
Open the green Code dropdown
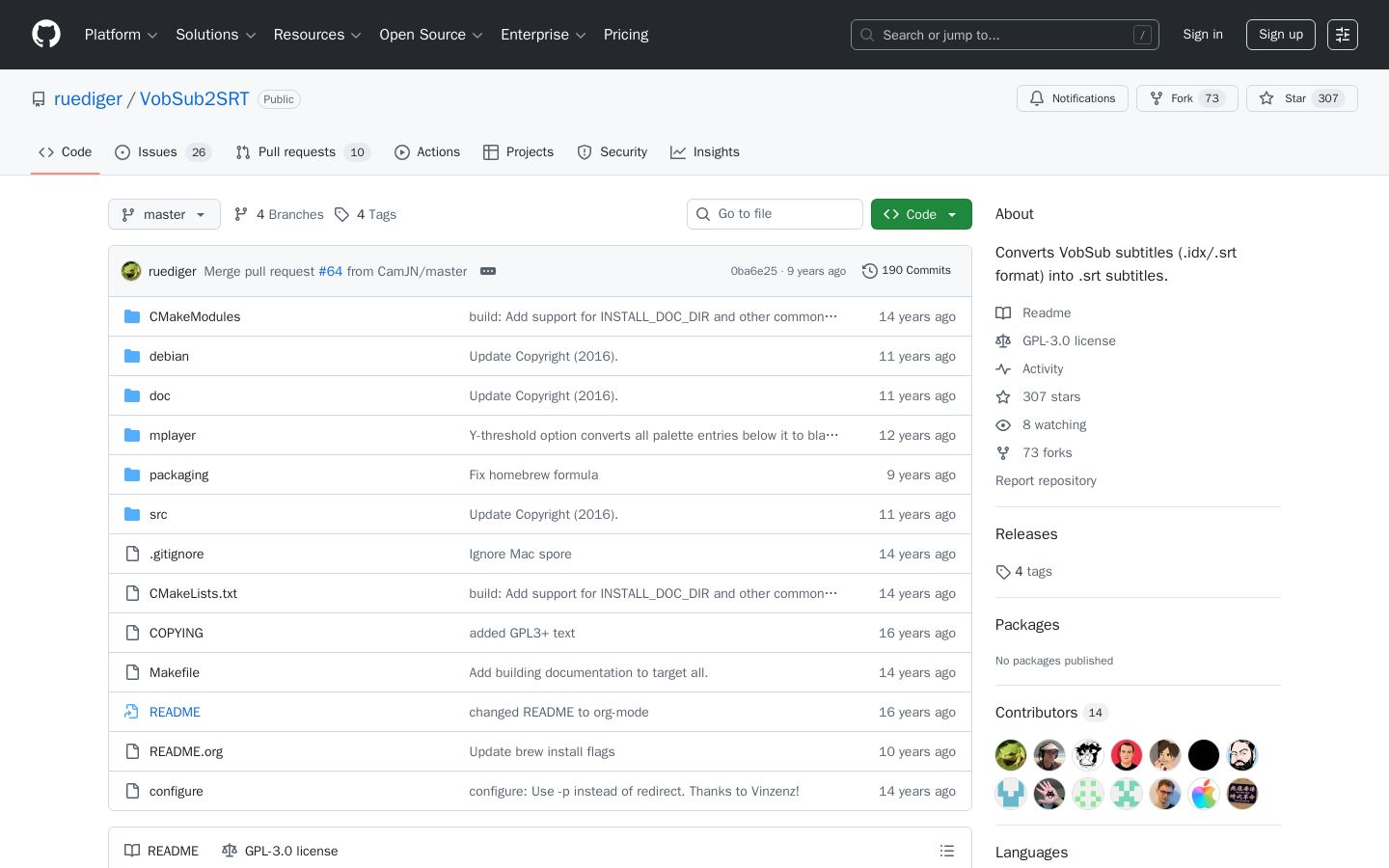(x=921, y=214)
